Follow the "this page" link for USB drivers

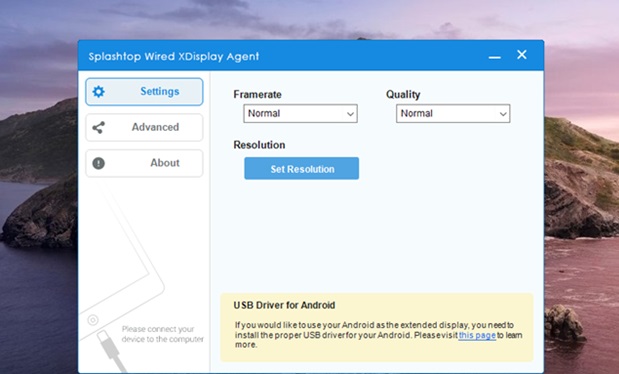tap(477, 335)
